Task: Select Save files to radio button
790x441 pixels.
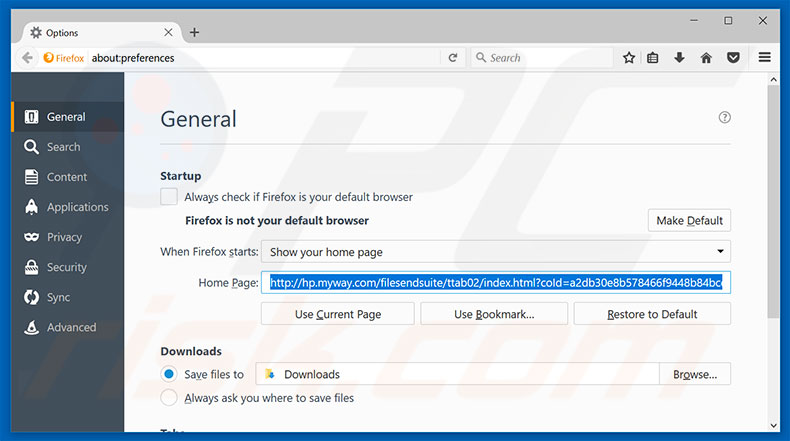Action: coord(169,374)
